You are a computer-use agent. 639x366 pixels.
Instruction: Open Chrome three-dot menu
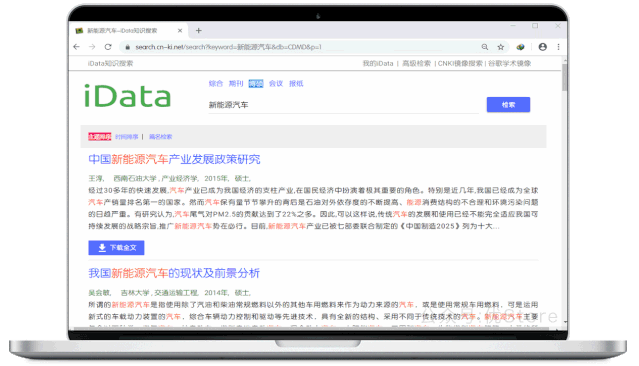click(558, 47)
